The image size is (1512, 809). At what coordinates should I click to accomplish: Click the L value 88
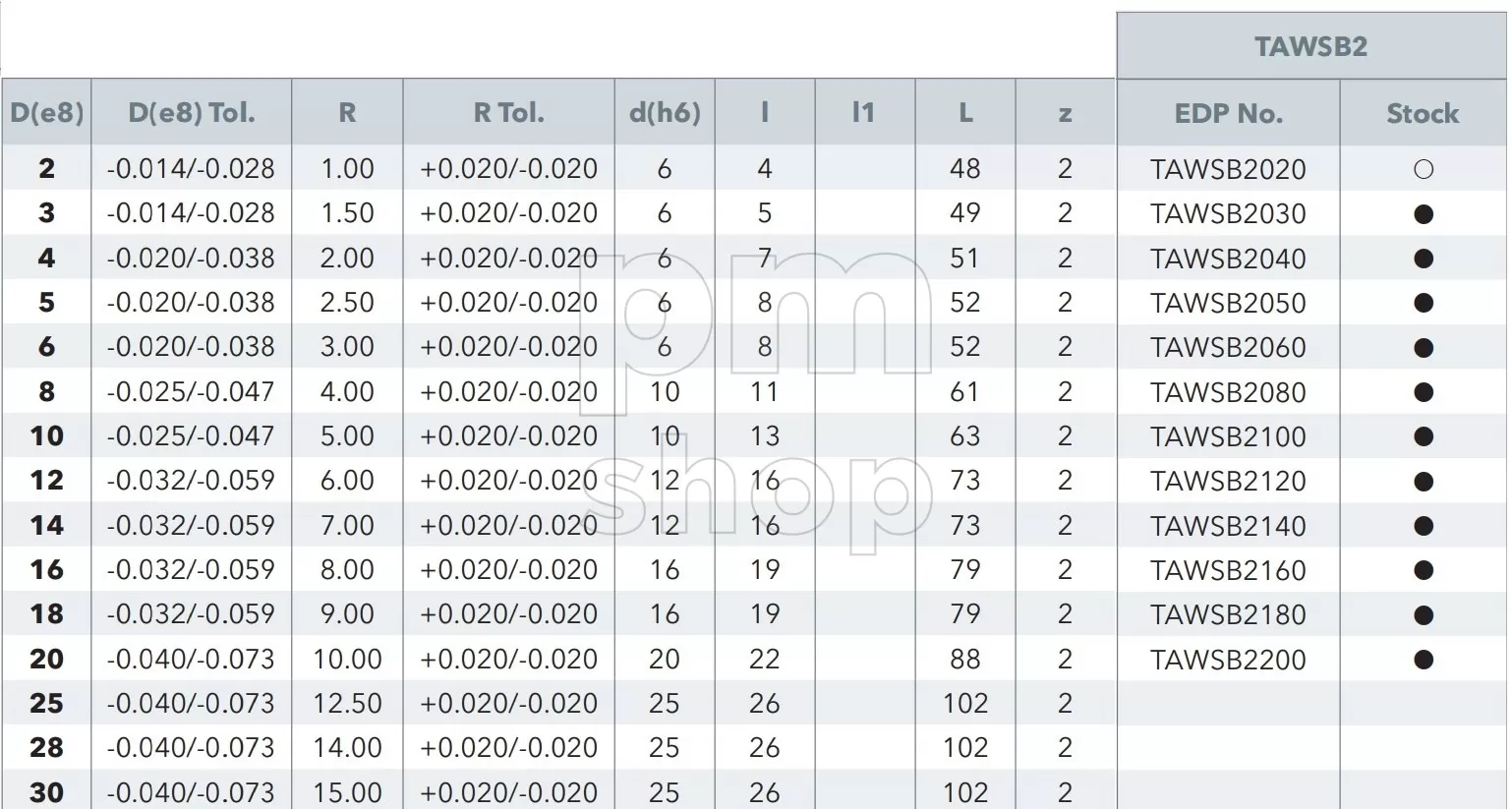tap(964, 659)
